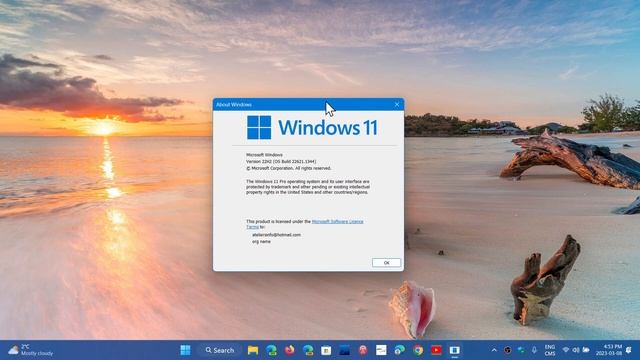Viewport: 640px width, 360px height.
Task: Click the battery status icon
Action: [586, 350]
